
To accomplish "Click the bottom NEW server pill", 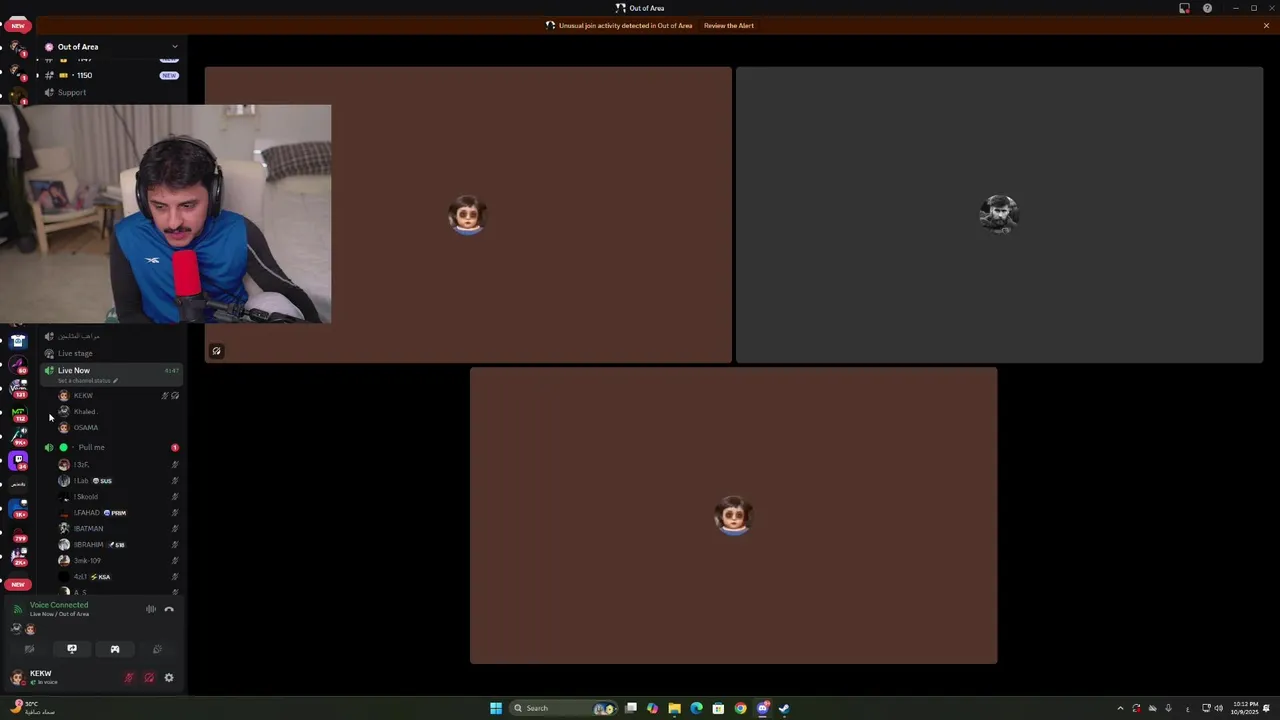I will [18, 584].
